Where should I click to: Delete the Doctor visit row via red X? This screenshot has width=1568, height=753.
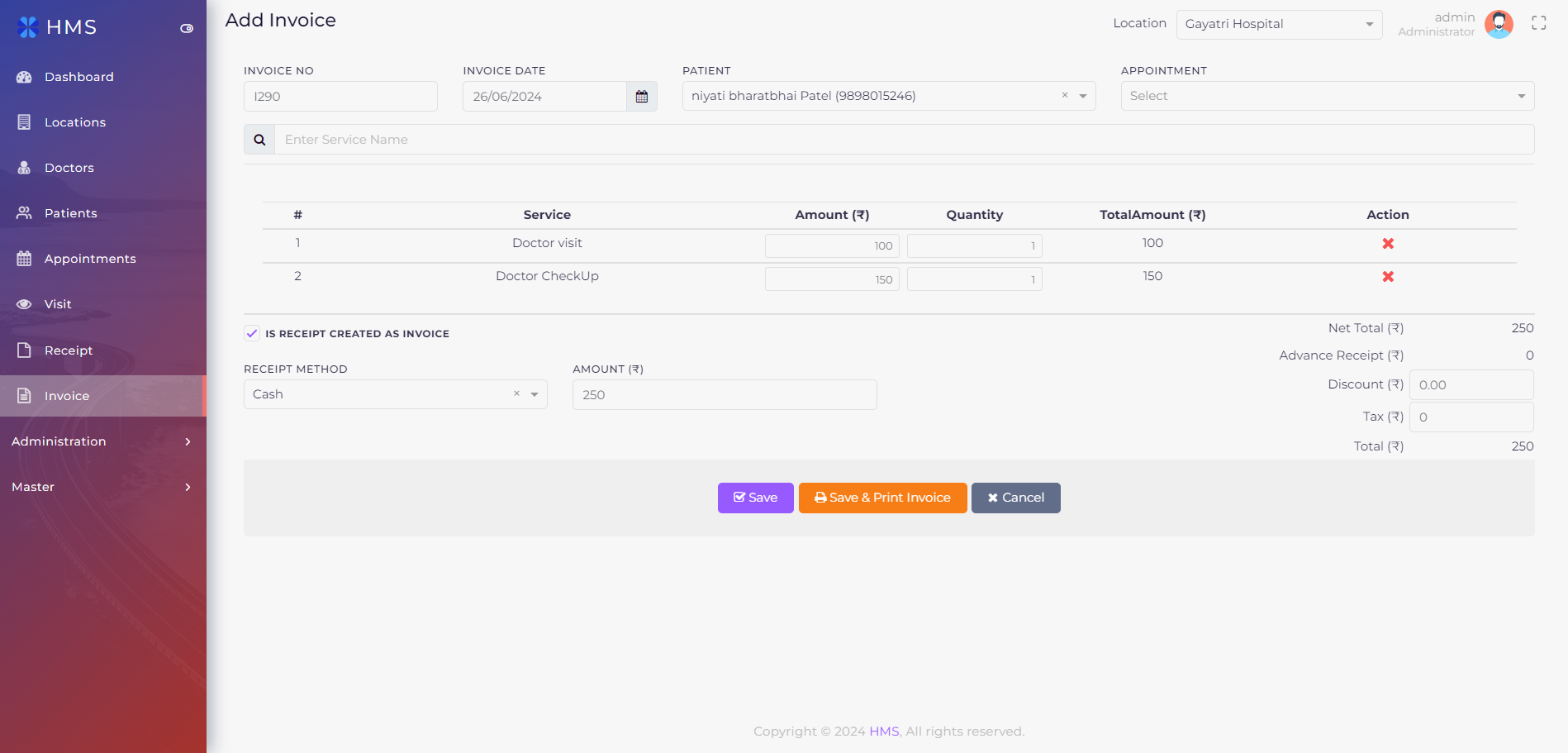(x=1387, y=244)
